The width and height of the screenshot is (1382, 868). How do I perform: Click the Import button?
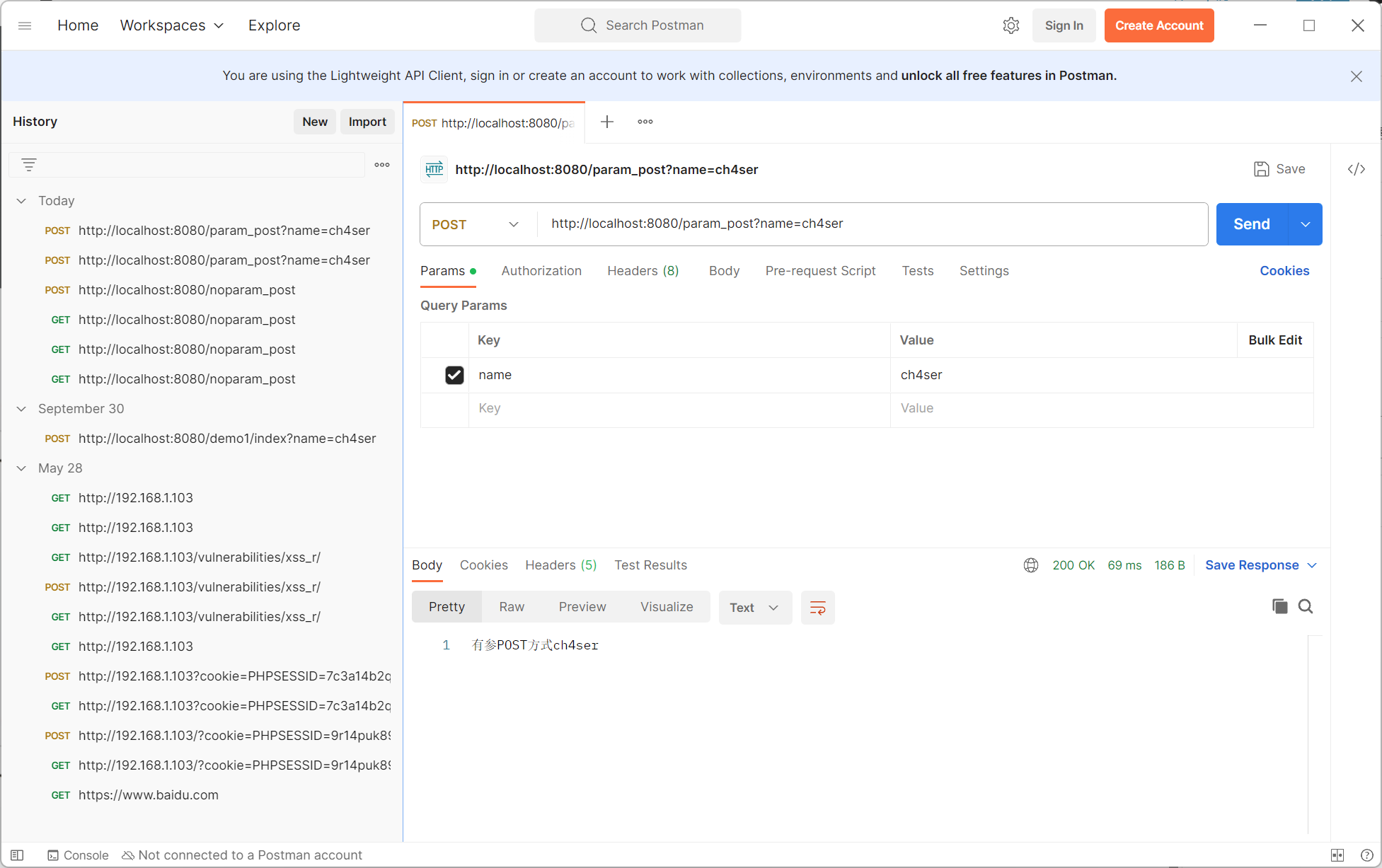pos(367,122)
